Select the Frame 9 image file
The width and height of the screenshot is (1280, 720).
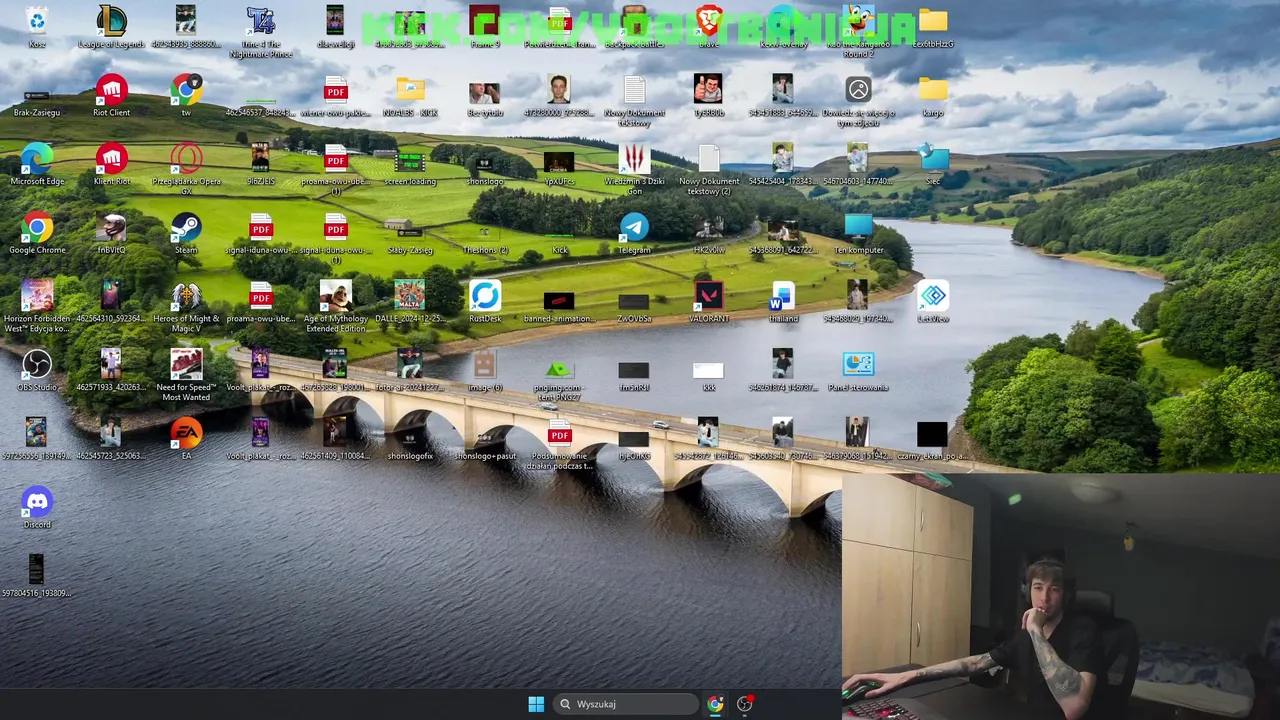coord(485,27)
